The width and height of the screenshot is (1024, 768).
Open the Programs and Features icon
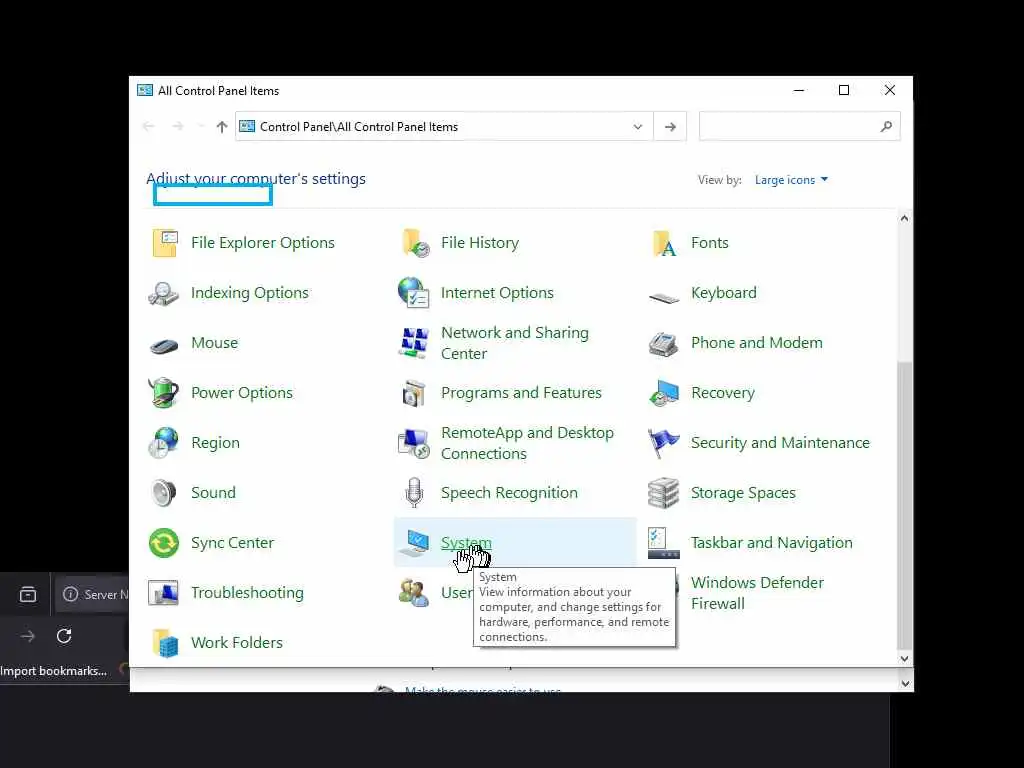[x=414, y=393]
